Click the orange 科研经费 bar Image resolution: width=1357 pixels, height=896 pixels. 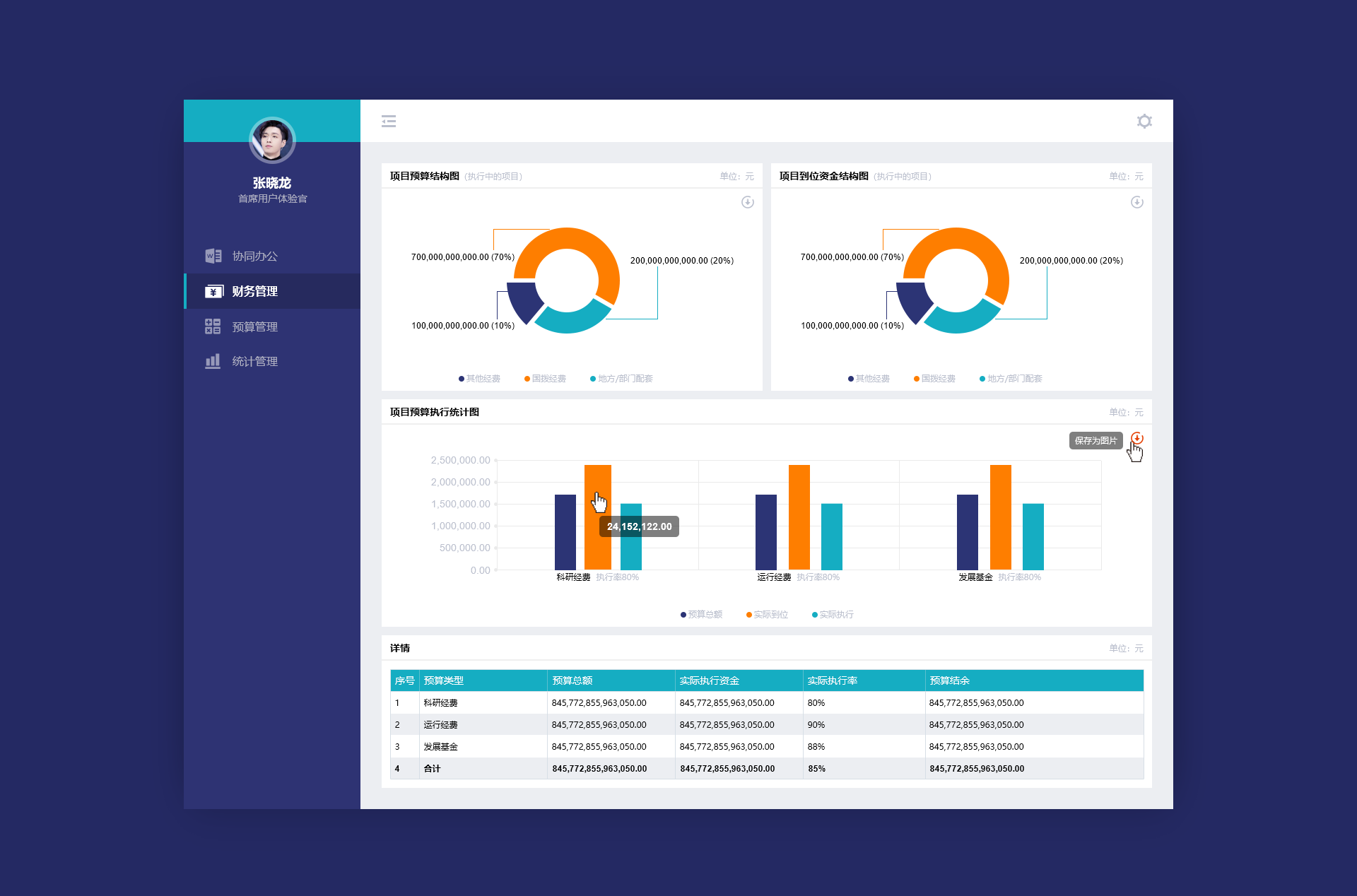point(597,517)
